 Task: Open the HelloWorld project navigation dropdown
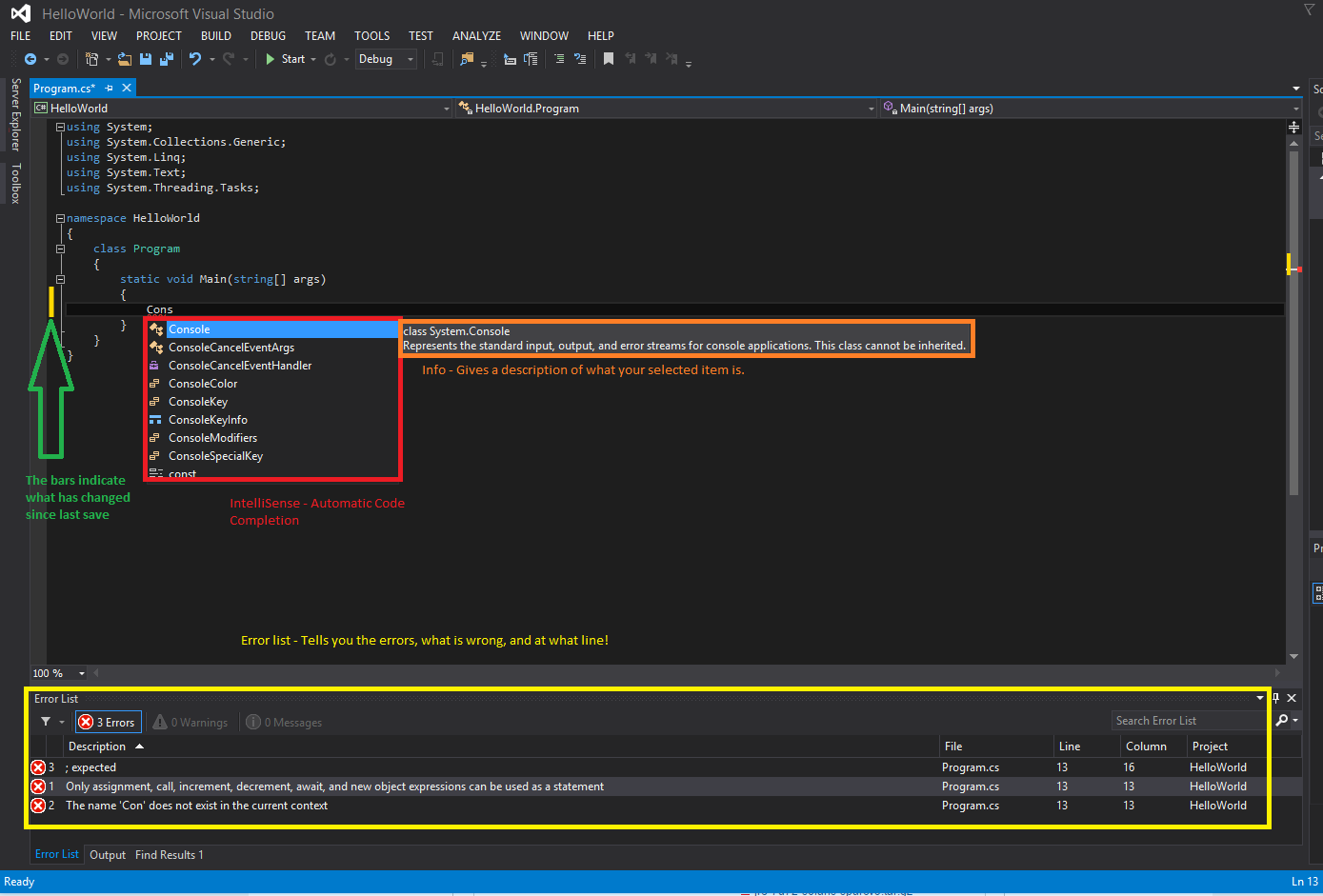pos(242,109)
